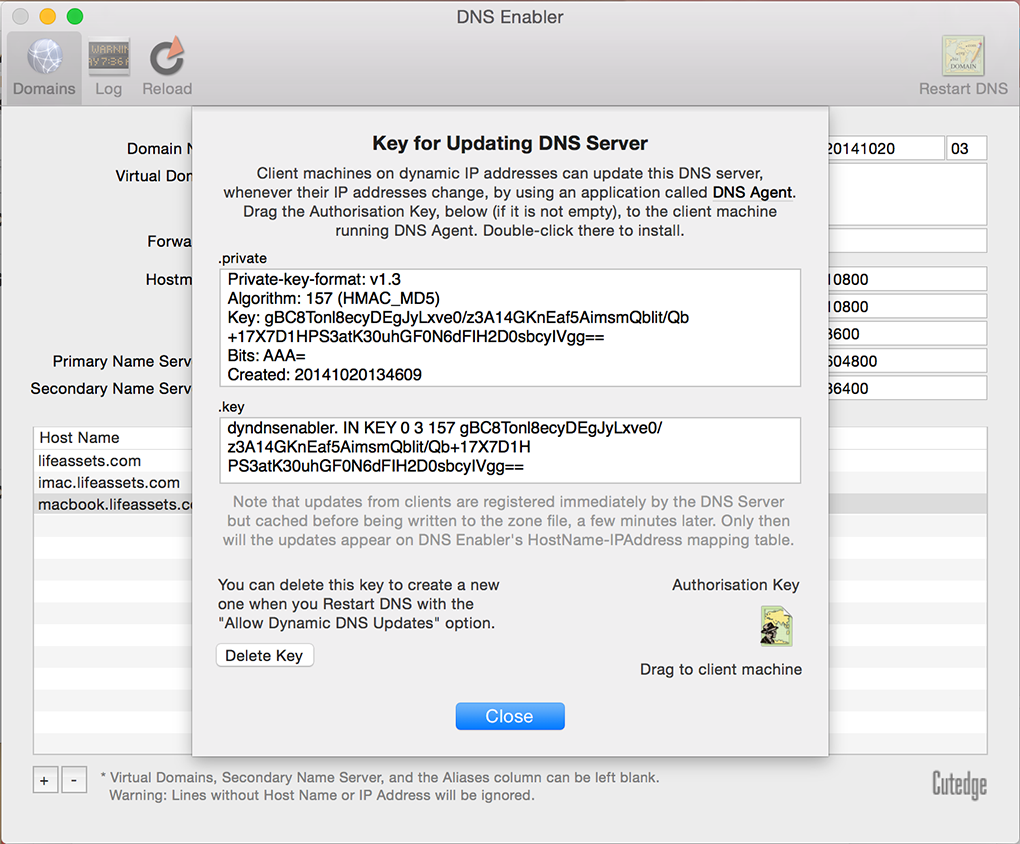Image resolution: width=1020 pixels, height=844 pixels.
Task: Click the Restart DNS icon
Action: [x=962, y=58]
